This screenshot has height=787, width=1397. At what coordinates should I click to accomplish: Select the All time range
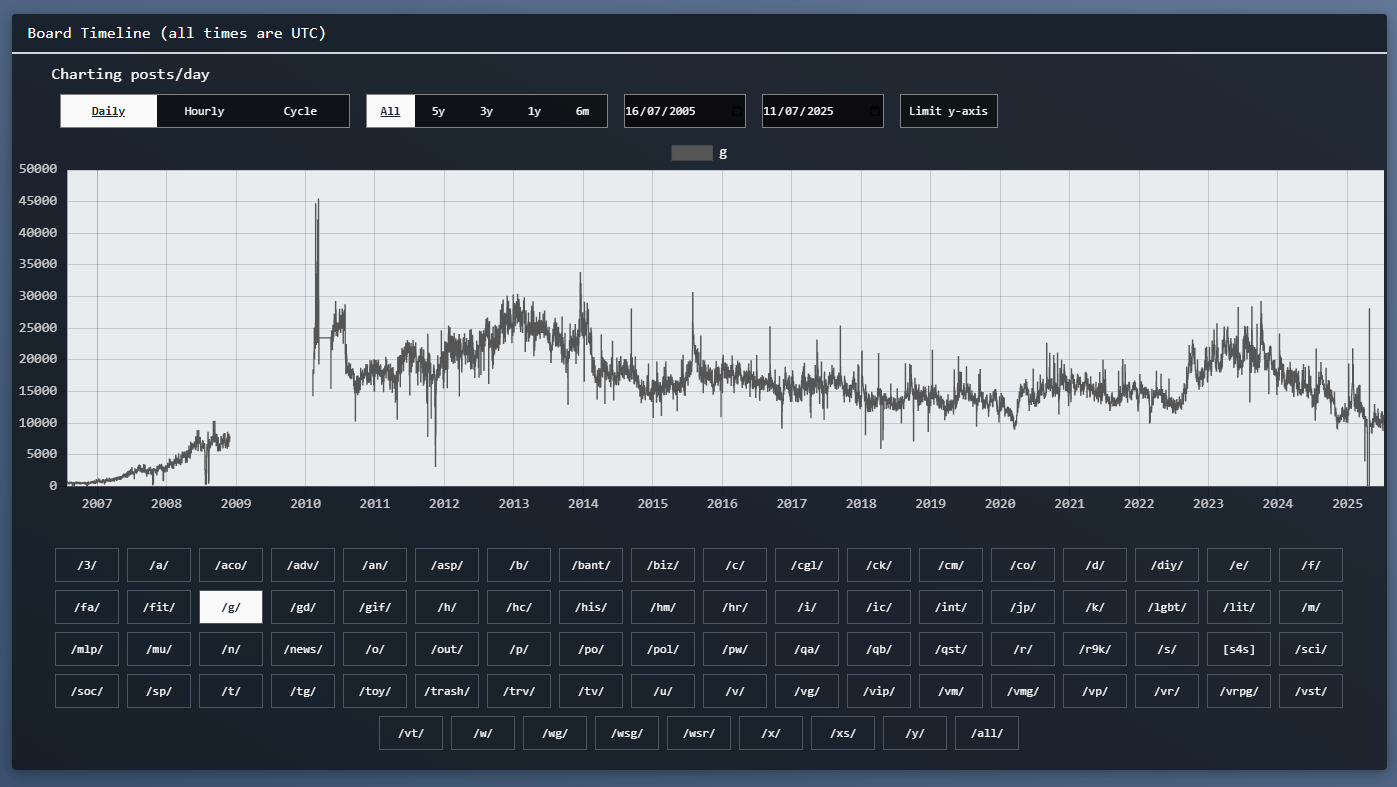pyautogui.click(x=390, y=111)
